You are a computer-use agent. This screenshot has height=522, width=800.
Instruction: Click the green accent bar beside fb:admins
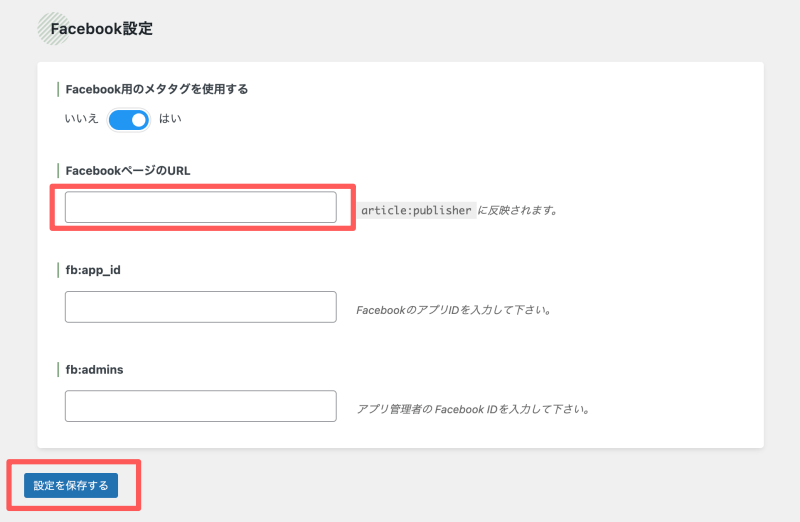coord(58,369)
